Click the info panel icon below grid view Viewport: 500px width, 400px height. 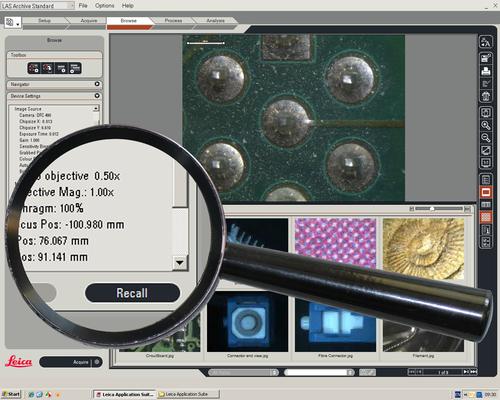pyautogui.click(x=486, y=230)
